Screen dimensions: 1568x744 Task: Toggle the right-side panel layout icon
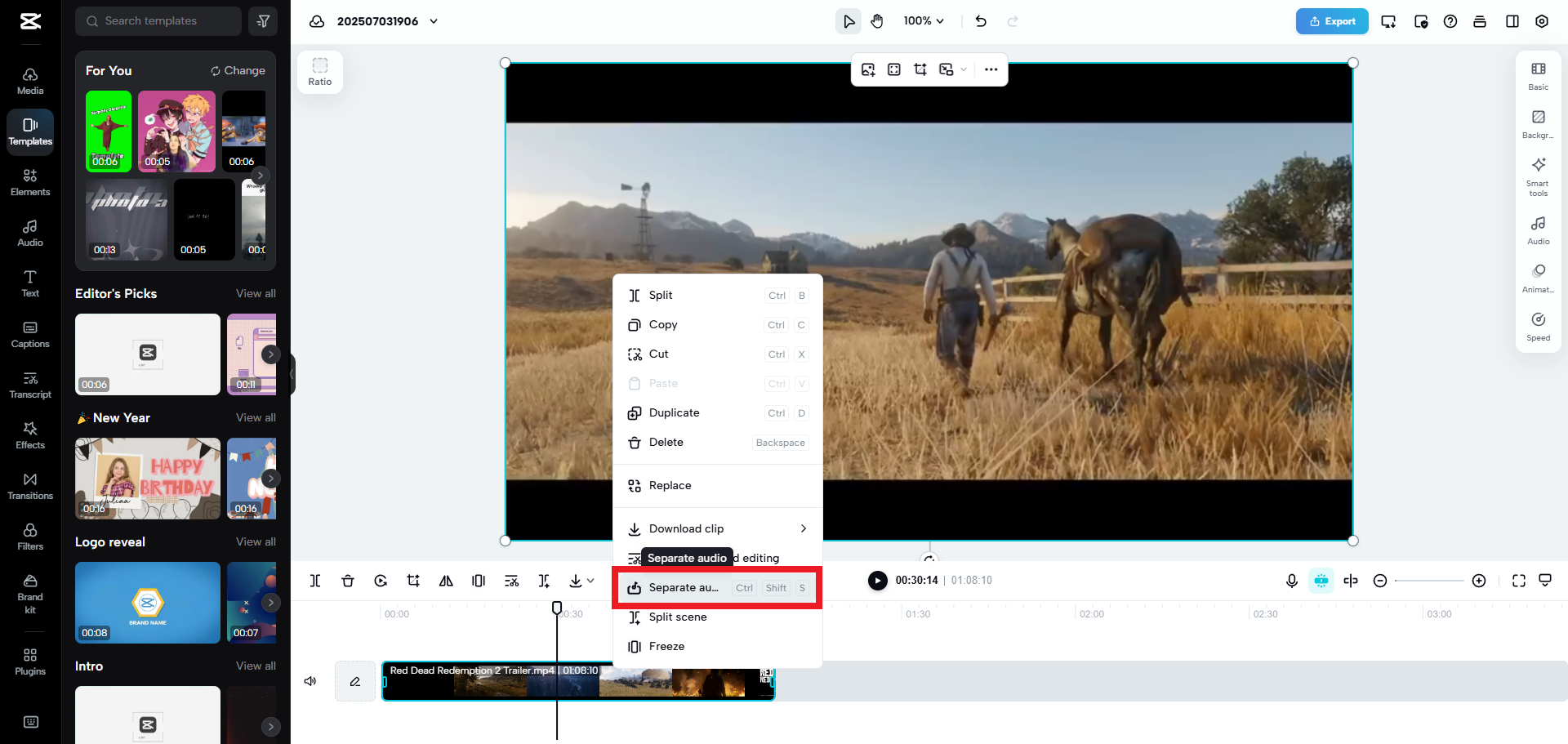tap(1512, 21)
